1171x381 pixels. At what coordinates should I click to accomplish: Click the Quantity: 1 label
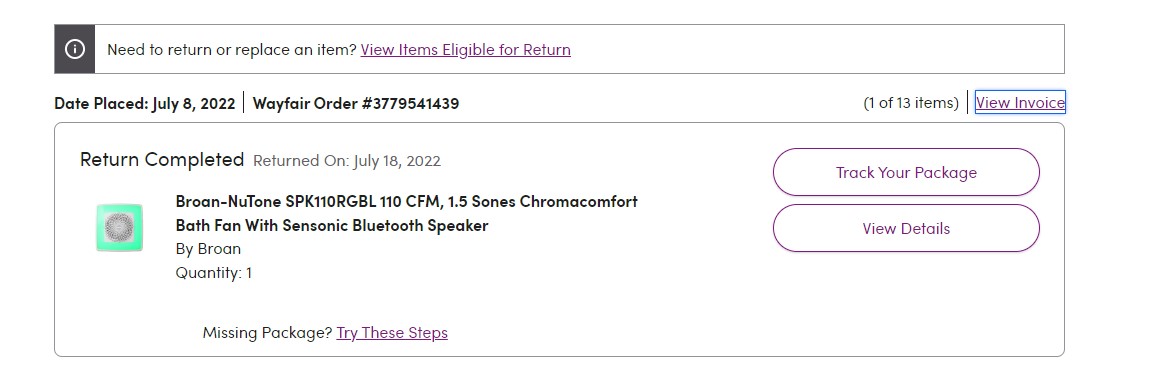214,273
